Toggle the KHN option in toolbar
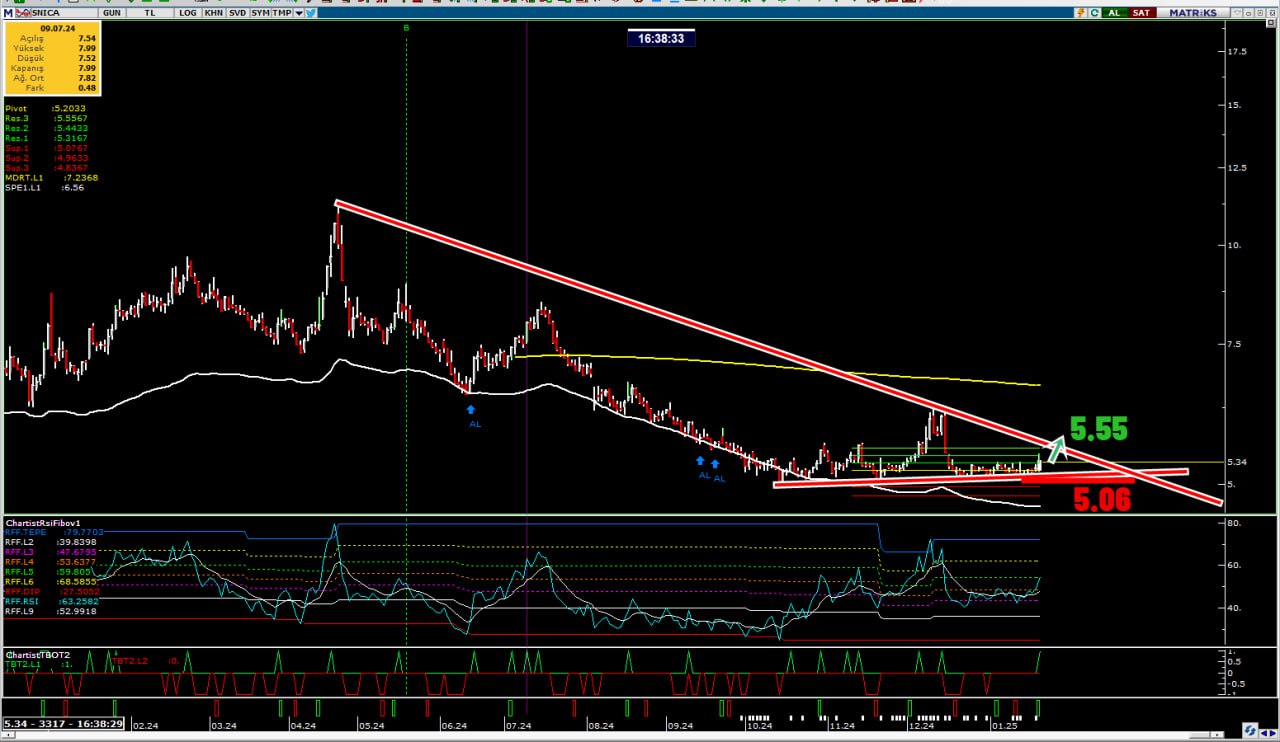Screen dimensions: 1280x742 (x=213, y=12)
